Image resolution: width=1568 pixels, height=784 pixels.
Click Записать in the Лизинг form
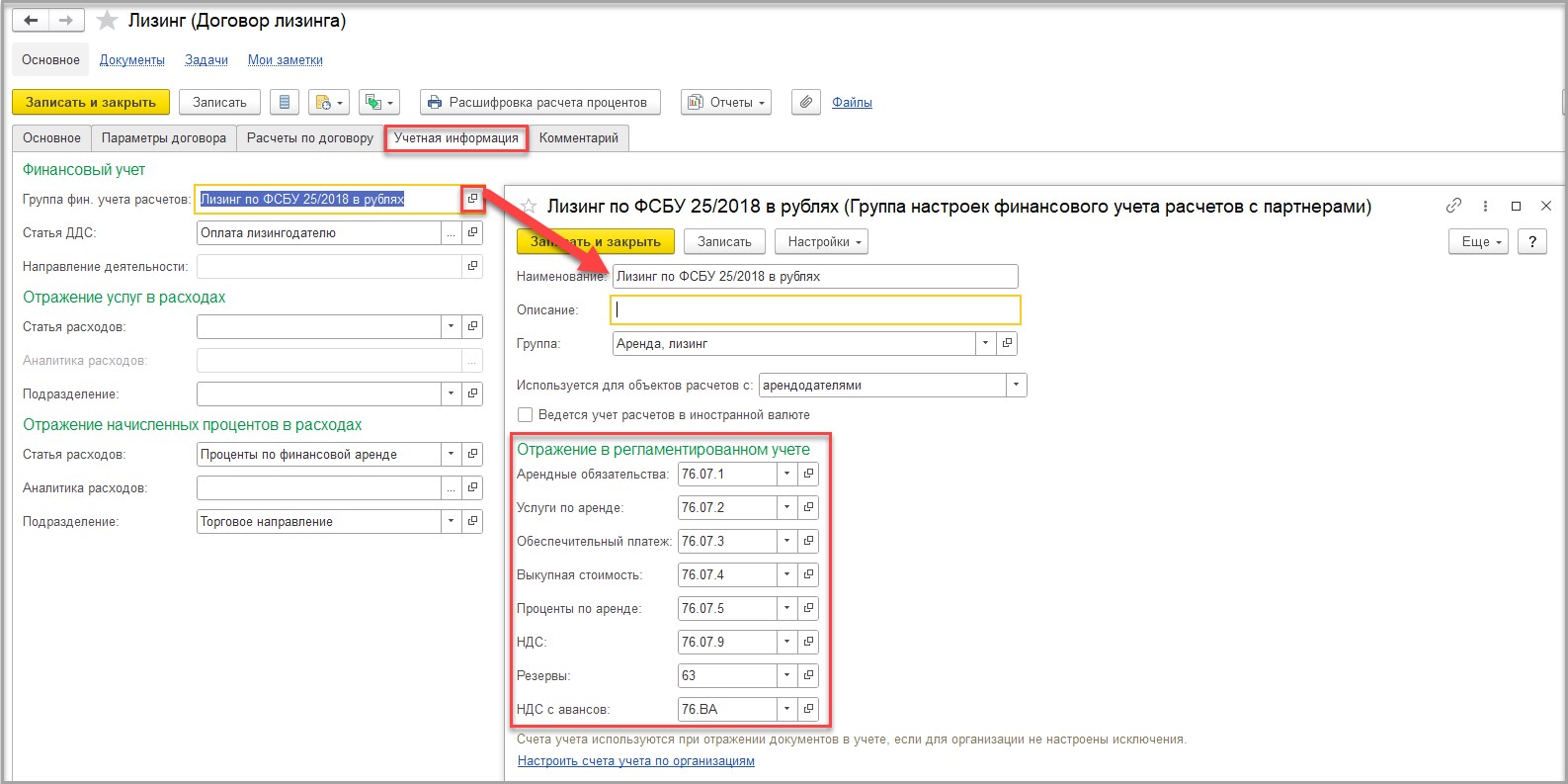(x=219, y=102)
